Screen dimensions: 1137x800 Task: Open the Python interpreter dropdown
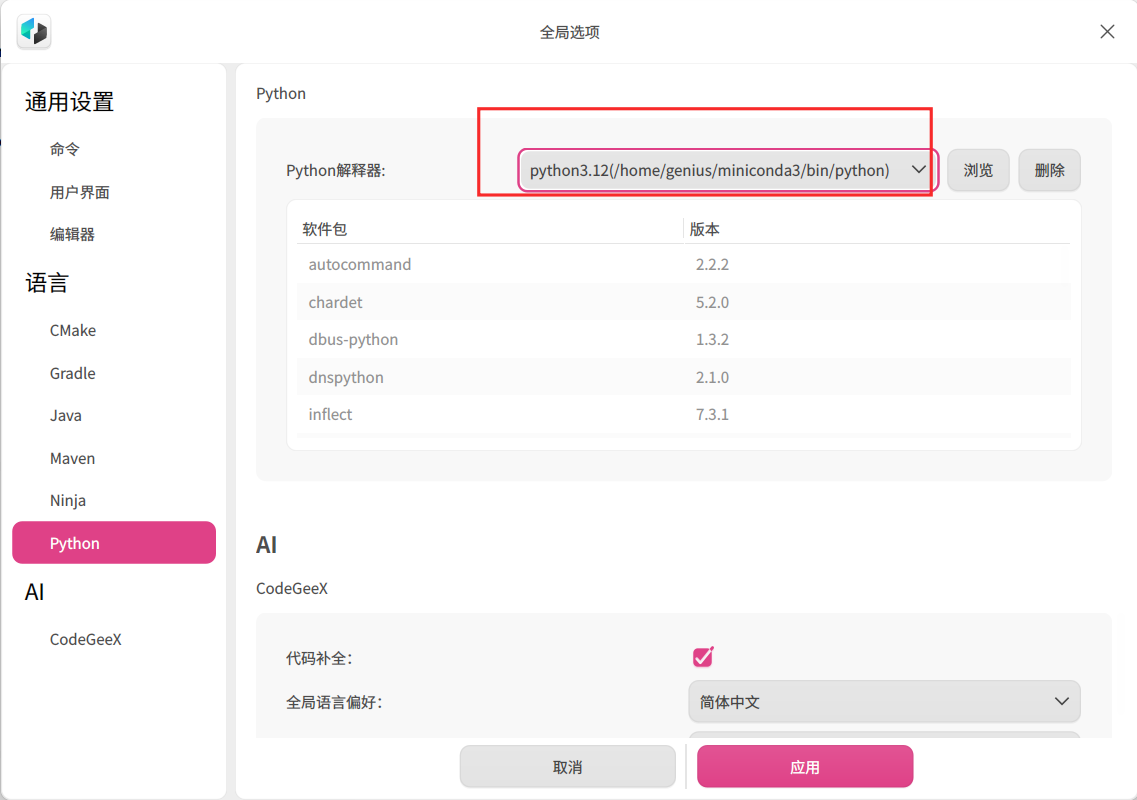pos(728,170)
